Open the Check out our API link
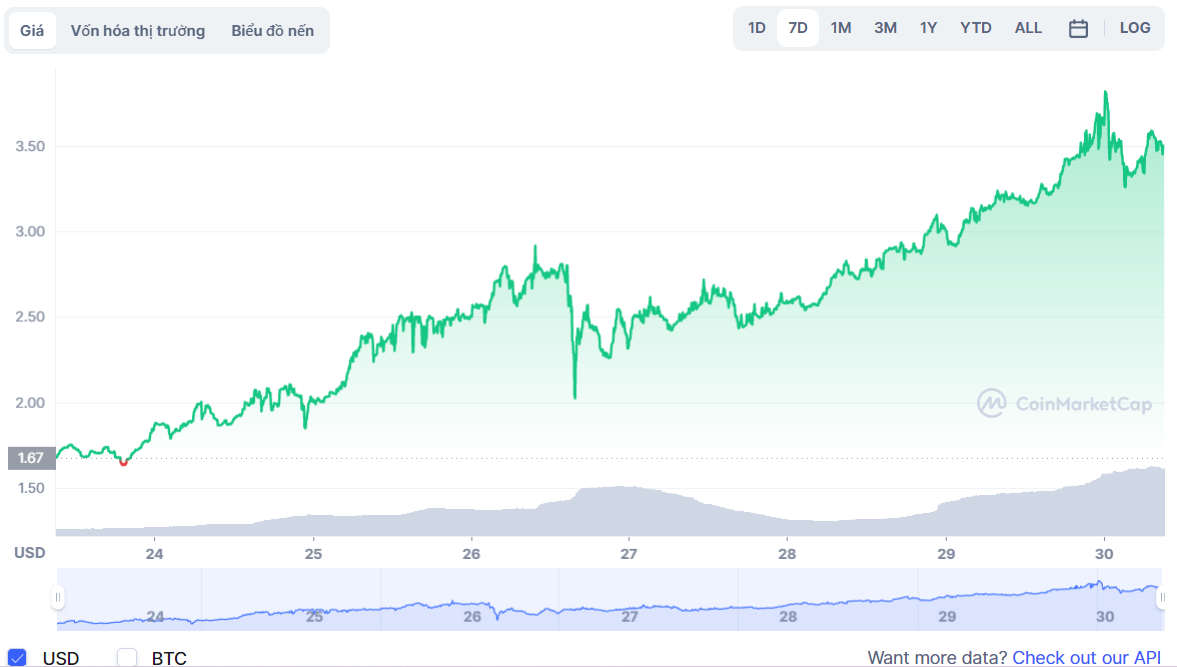This screenshot has width=1177, height=667. (1087, 658)
